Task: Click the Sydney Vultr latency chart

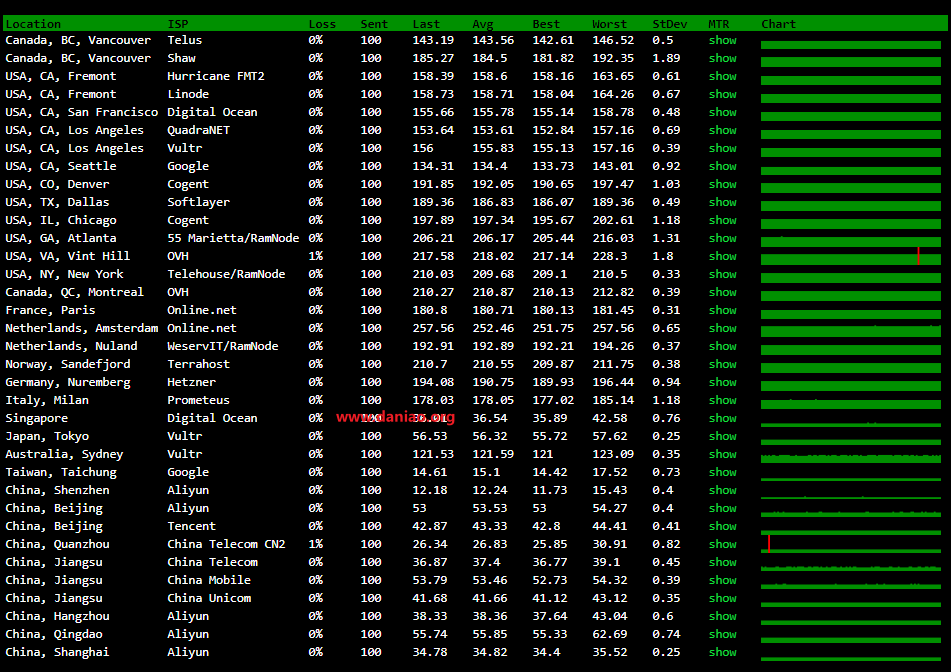Action: [x=851, y=459]
